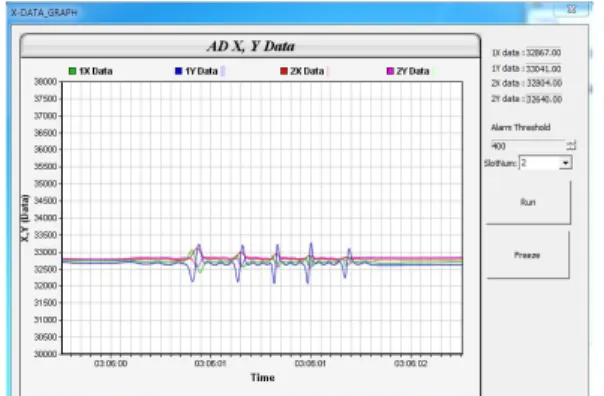The image size is (604, 396).
Task: Click the 03:06:02 time axis label
Action: (411, 364)
